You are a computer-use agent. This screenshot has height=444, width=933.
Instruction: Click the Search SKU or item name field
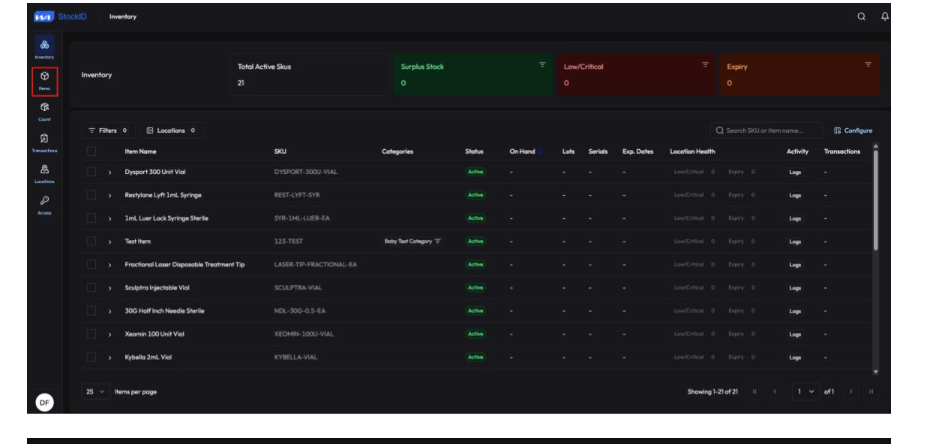(766, 130)
